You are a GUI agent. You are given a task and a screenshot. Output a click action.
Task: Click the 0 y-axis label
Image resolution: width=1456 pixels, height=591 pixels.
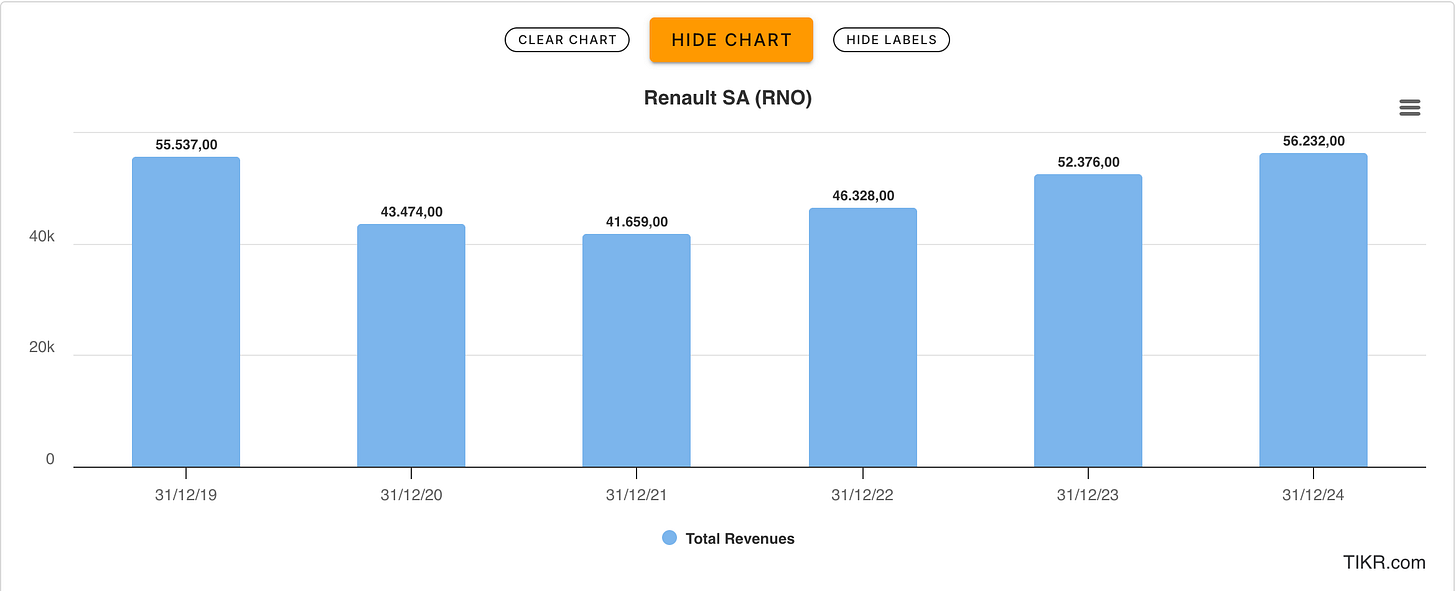[50, 460]
